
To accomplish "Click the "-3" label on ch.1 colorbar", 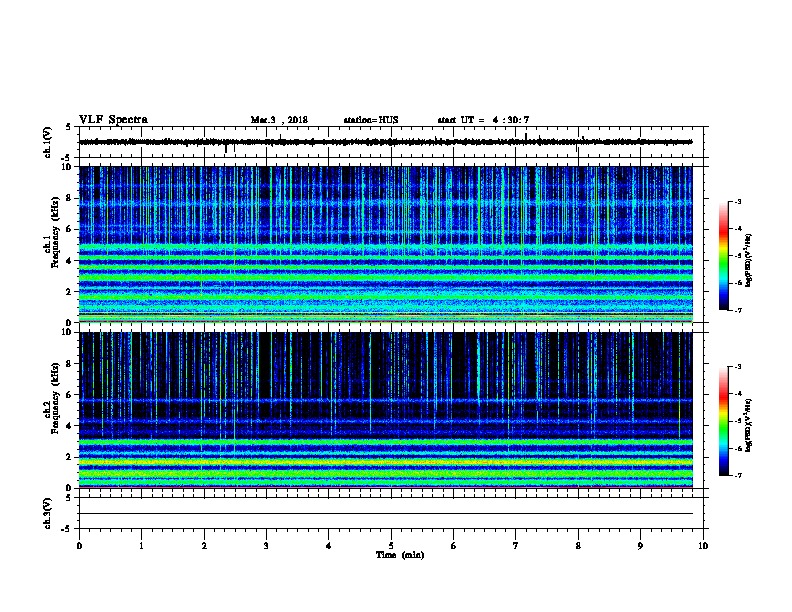I will tap(738, 201).
